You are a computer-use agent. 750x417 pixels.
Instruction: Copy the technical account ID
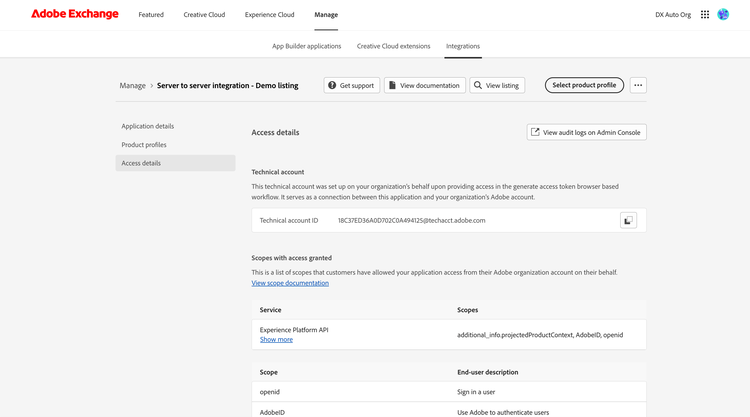tap(628, 220)
